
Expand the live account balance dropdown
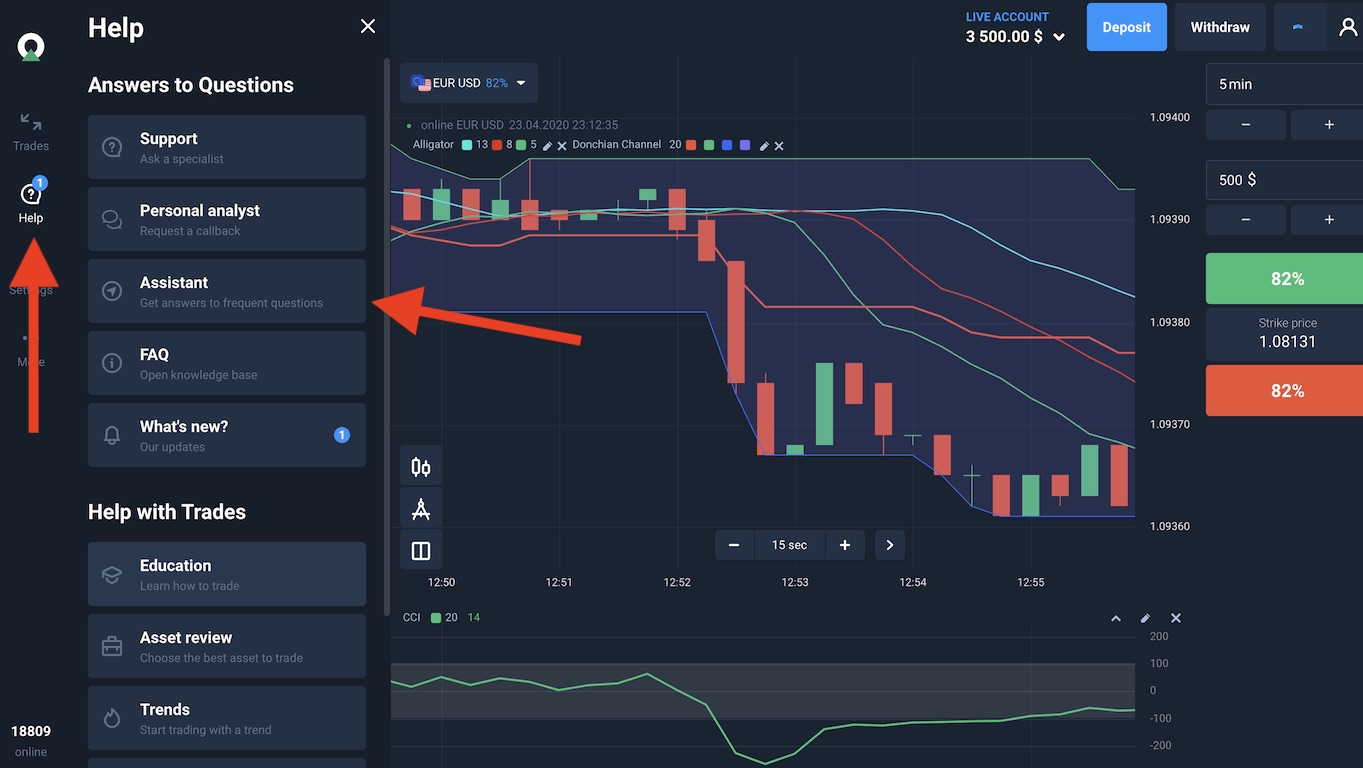point(1059,38)
